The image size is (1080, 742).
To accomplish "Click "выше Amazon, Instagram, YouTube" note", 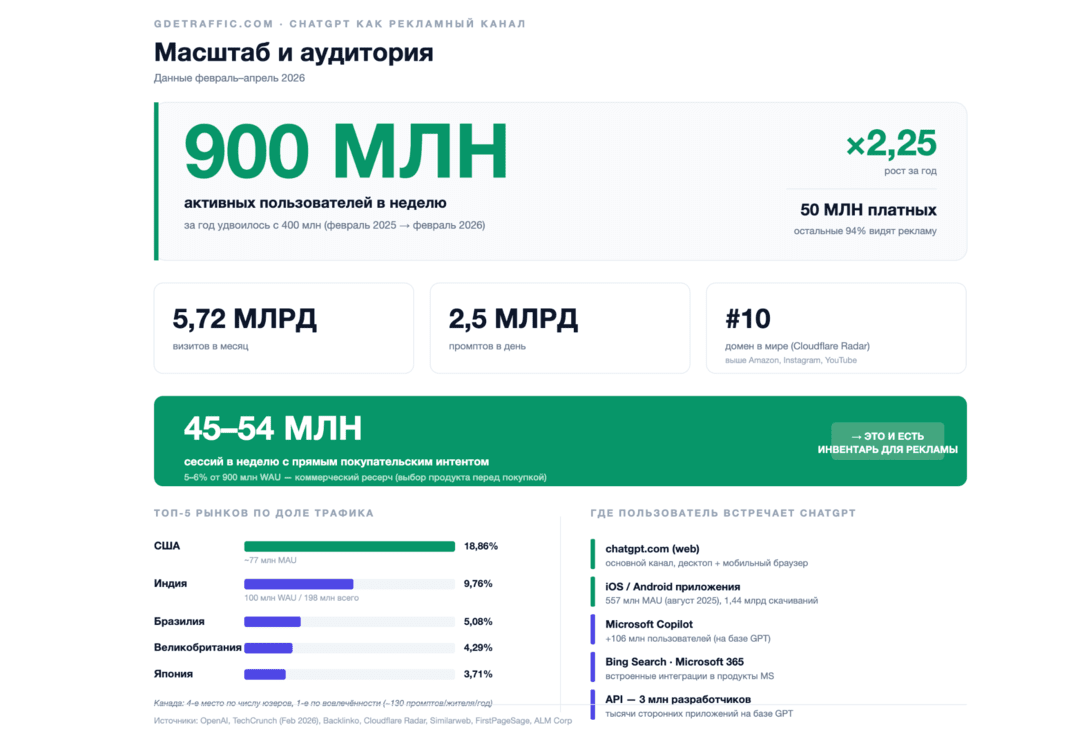I will pos(791,360).
